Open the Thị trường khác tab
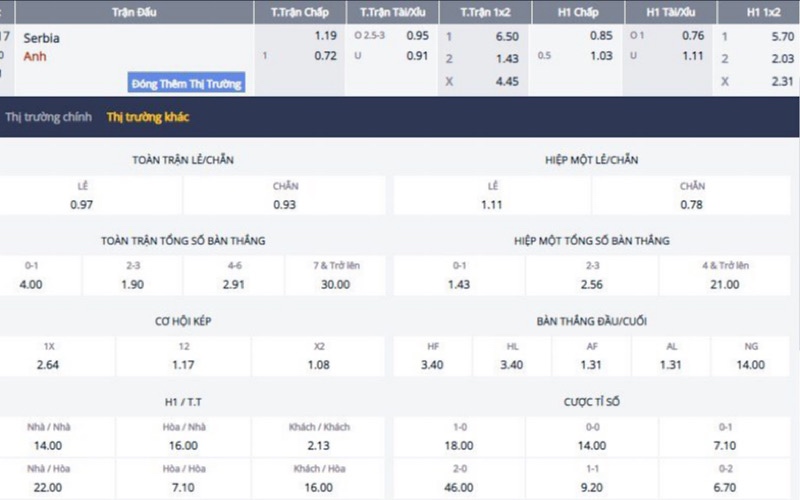The height and width of the screenshot is (500, 800). click(148, 117)
